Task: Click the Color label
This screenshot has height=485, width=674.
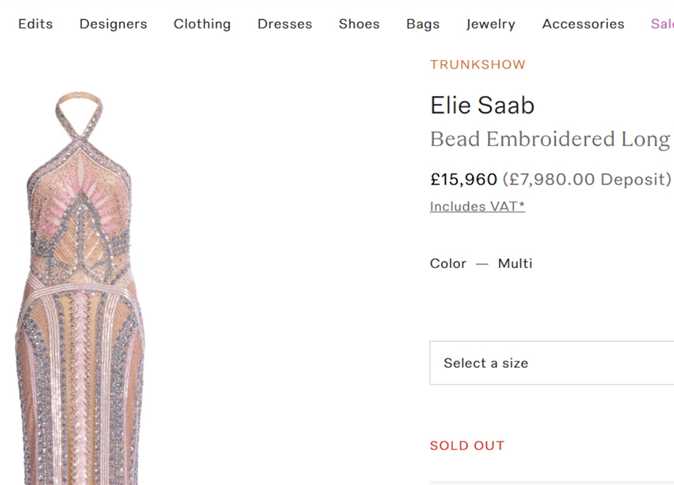Action: coord(448,264)
